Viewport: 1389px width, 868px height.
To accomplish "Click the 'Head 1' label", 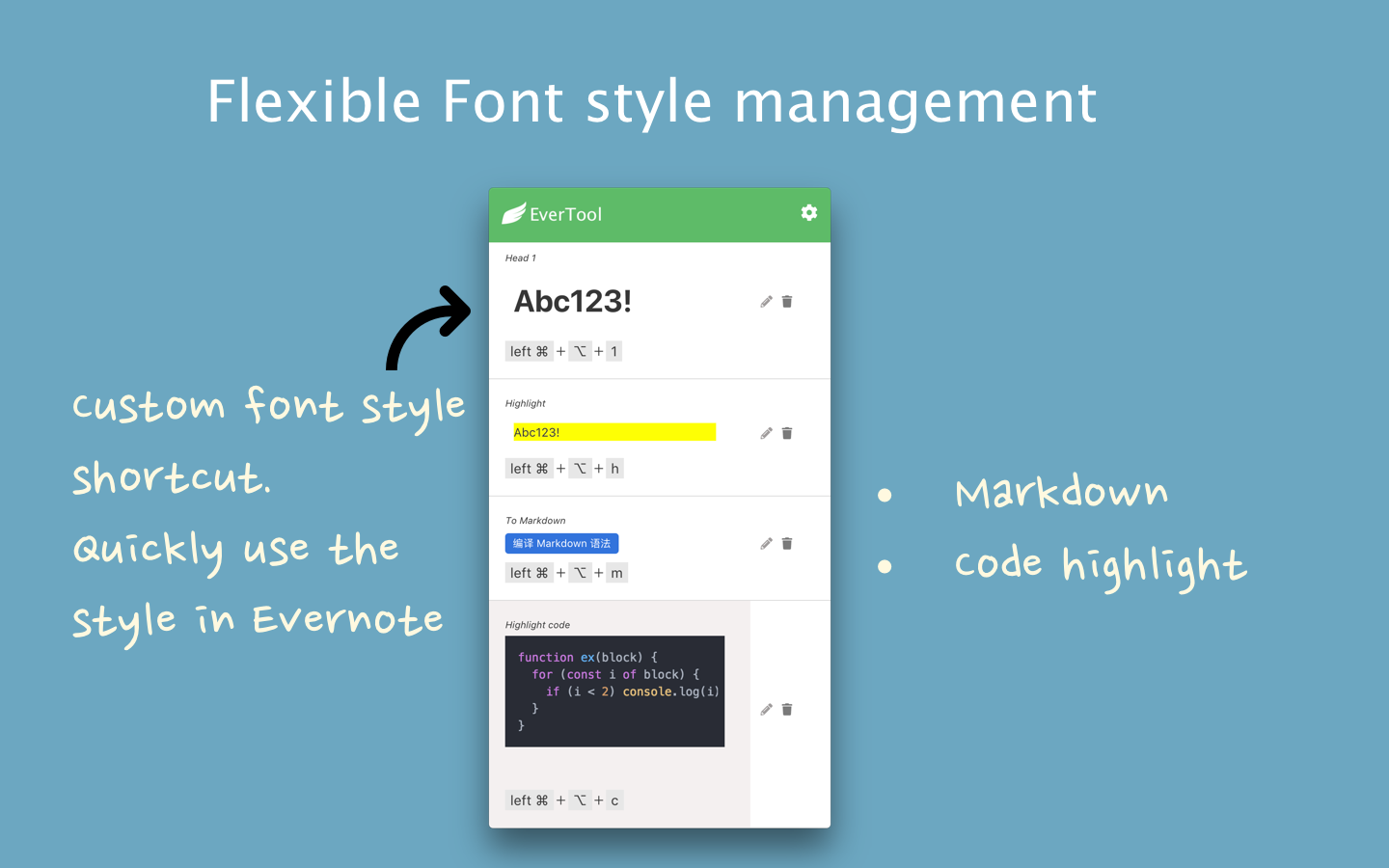I will (521, 258).
